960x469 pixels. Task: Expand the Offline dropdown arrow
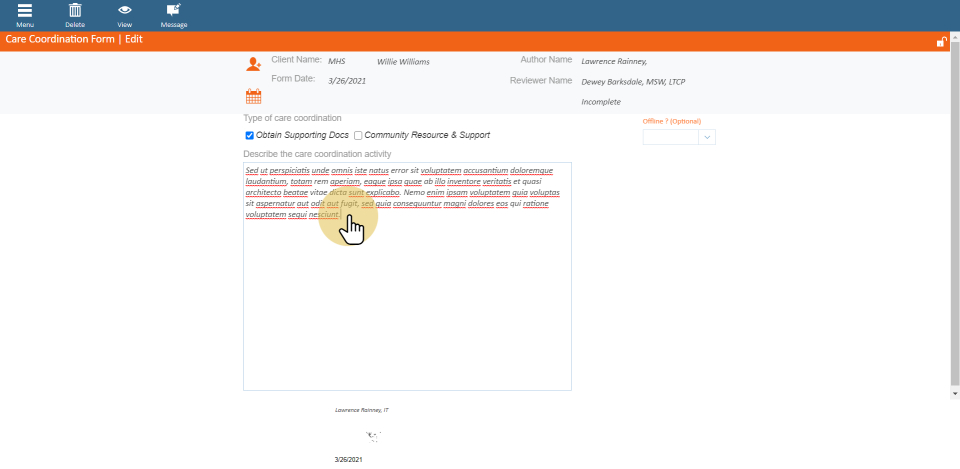(x=707, y=137)
